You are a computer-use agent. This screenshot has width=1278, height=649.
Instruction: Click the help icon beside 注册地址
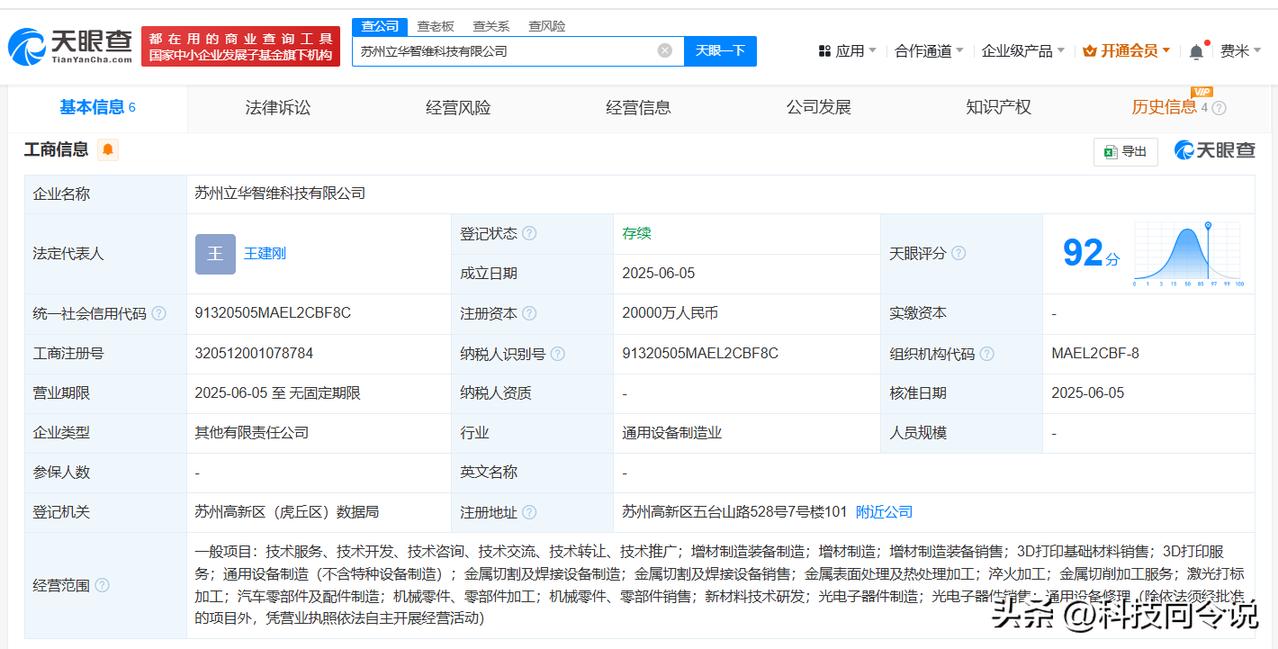point(529,513)
